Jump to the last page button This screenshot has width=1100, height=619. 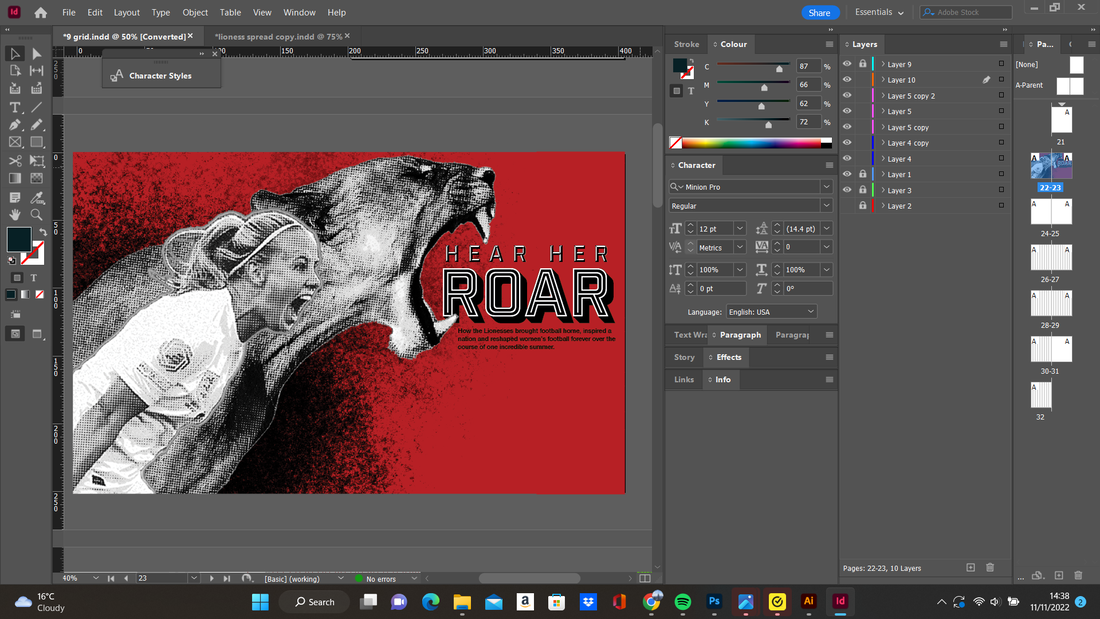(227, 578)
